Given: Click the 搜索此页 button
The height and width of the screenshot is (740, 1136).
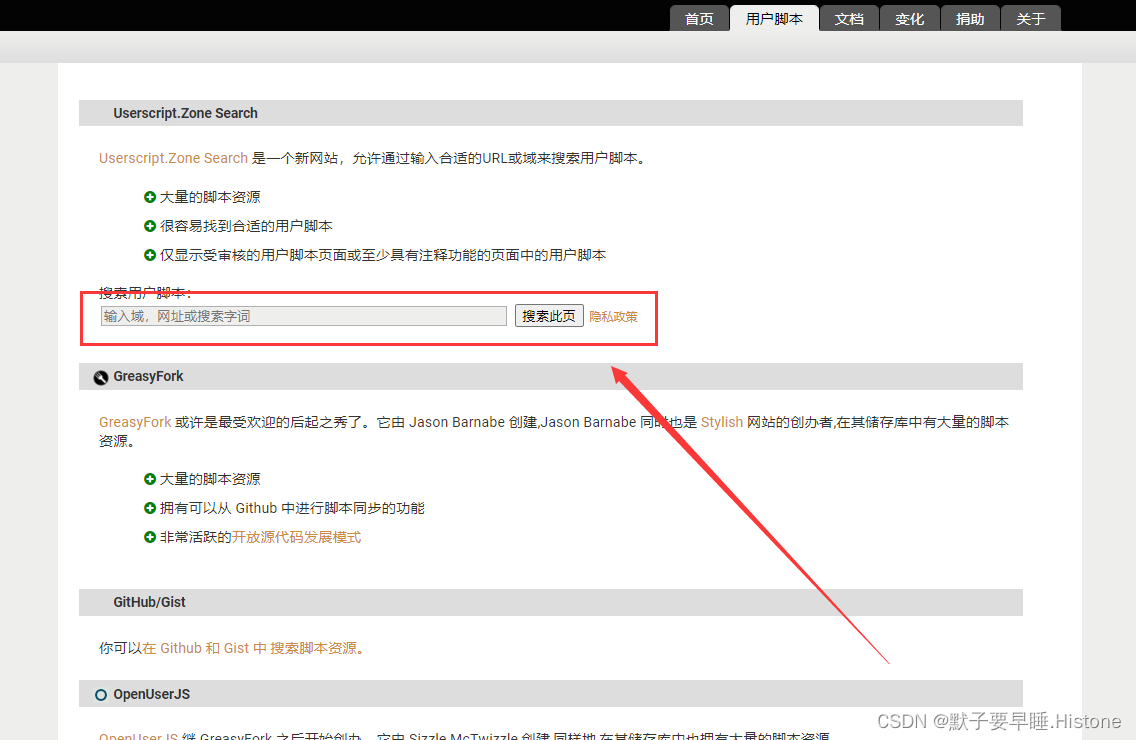Looking at the screenshot, I should pos(549,316).
